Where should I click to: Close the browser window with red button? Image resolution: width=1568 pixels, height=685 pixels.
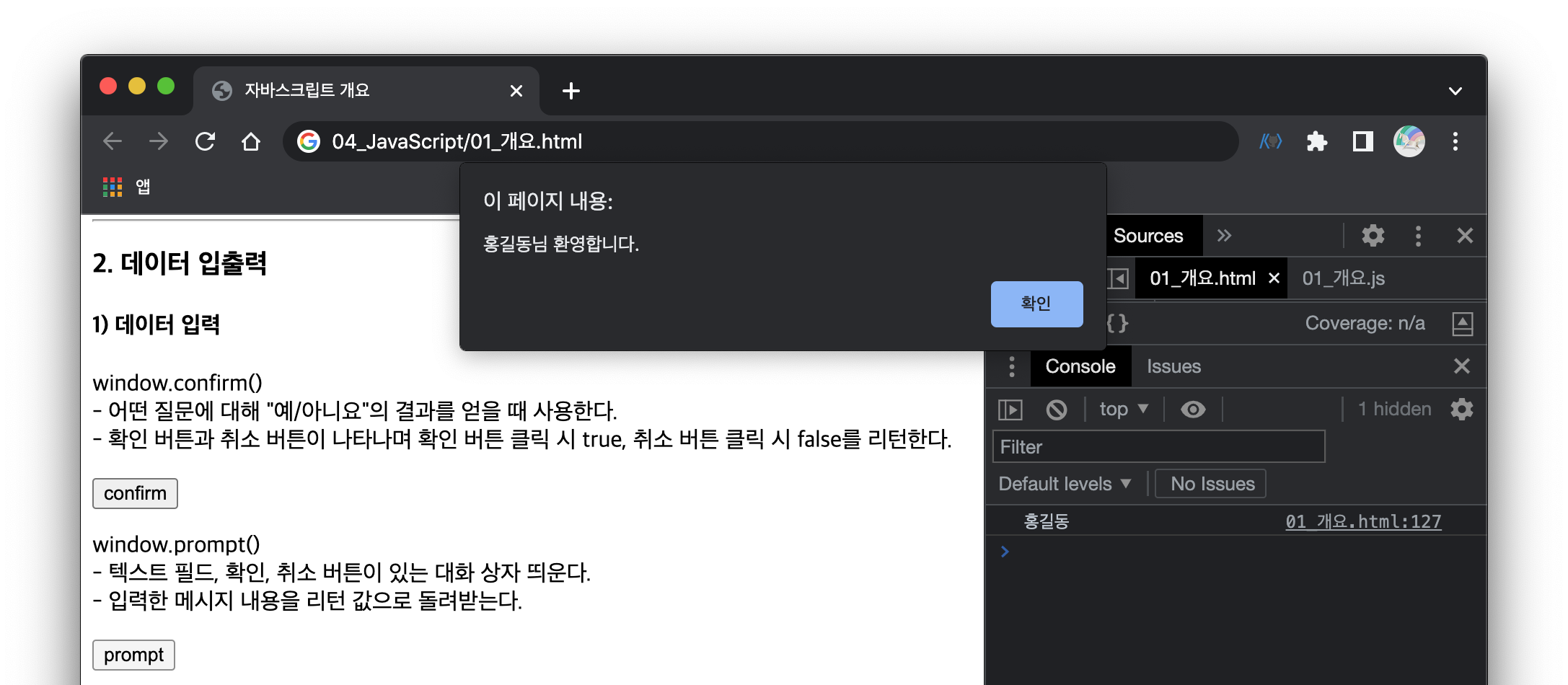108,87
